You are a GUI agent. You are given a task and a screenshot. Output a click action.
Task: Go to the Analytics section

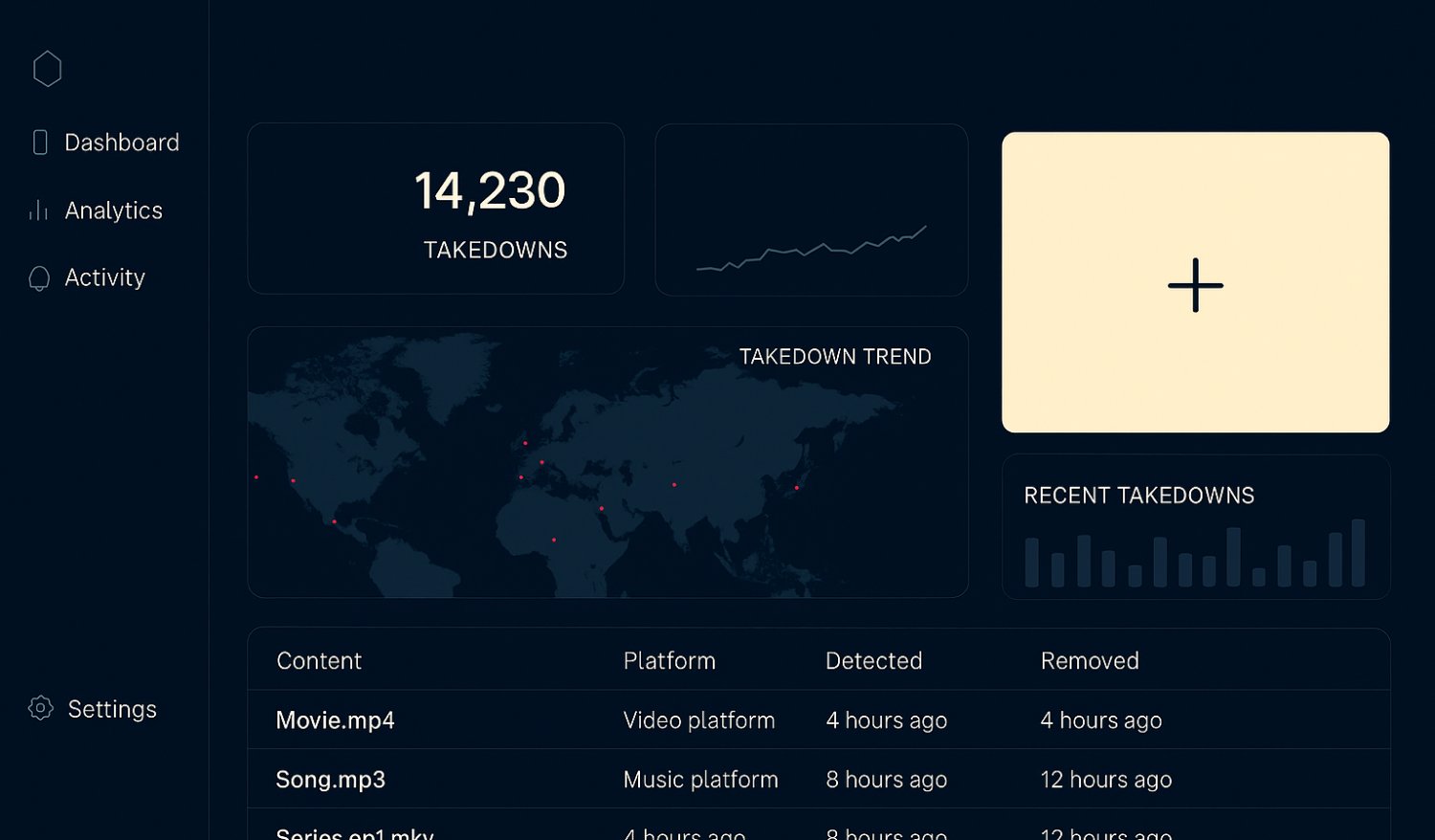[114, 210]
